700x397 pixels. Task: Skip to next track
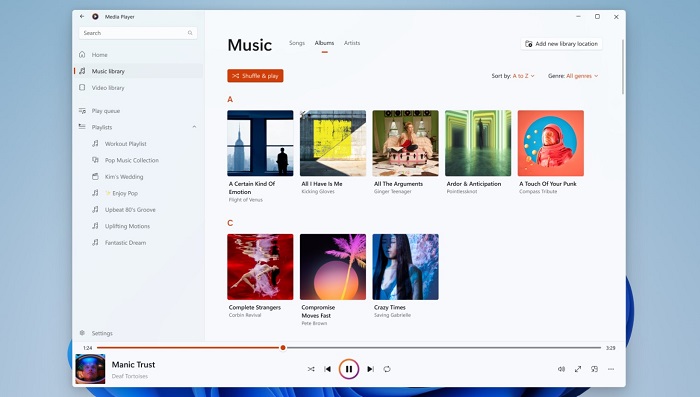coord(370,369)
